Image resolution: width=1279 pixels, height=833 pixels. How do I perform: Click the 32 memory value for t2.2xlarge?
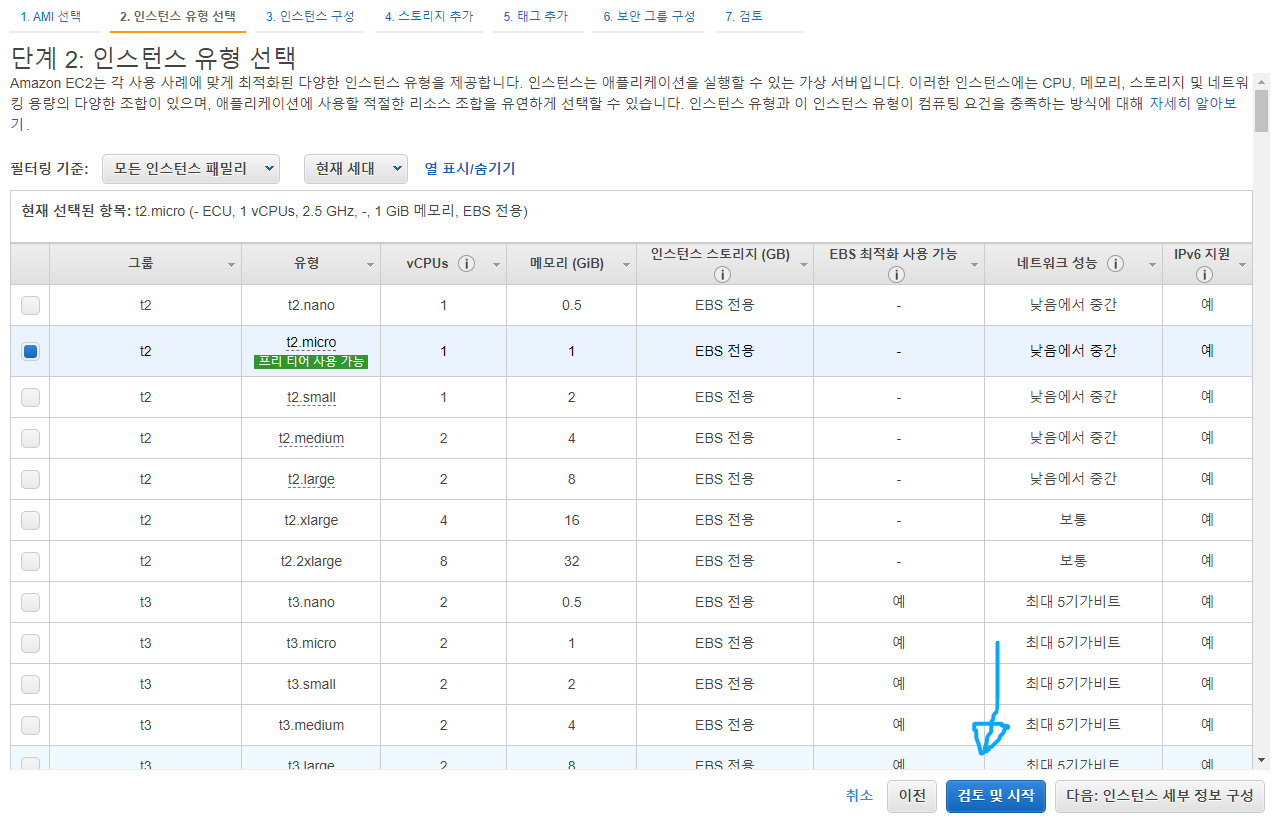click(x=572, y=561)
